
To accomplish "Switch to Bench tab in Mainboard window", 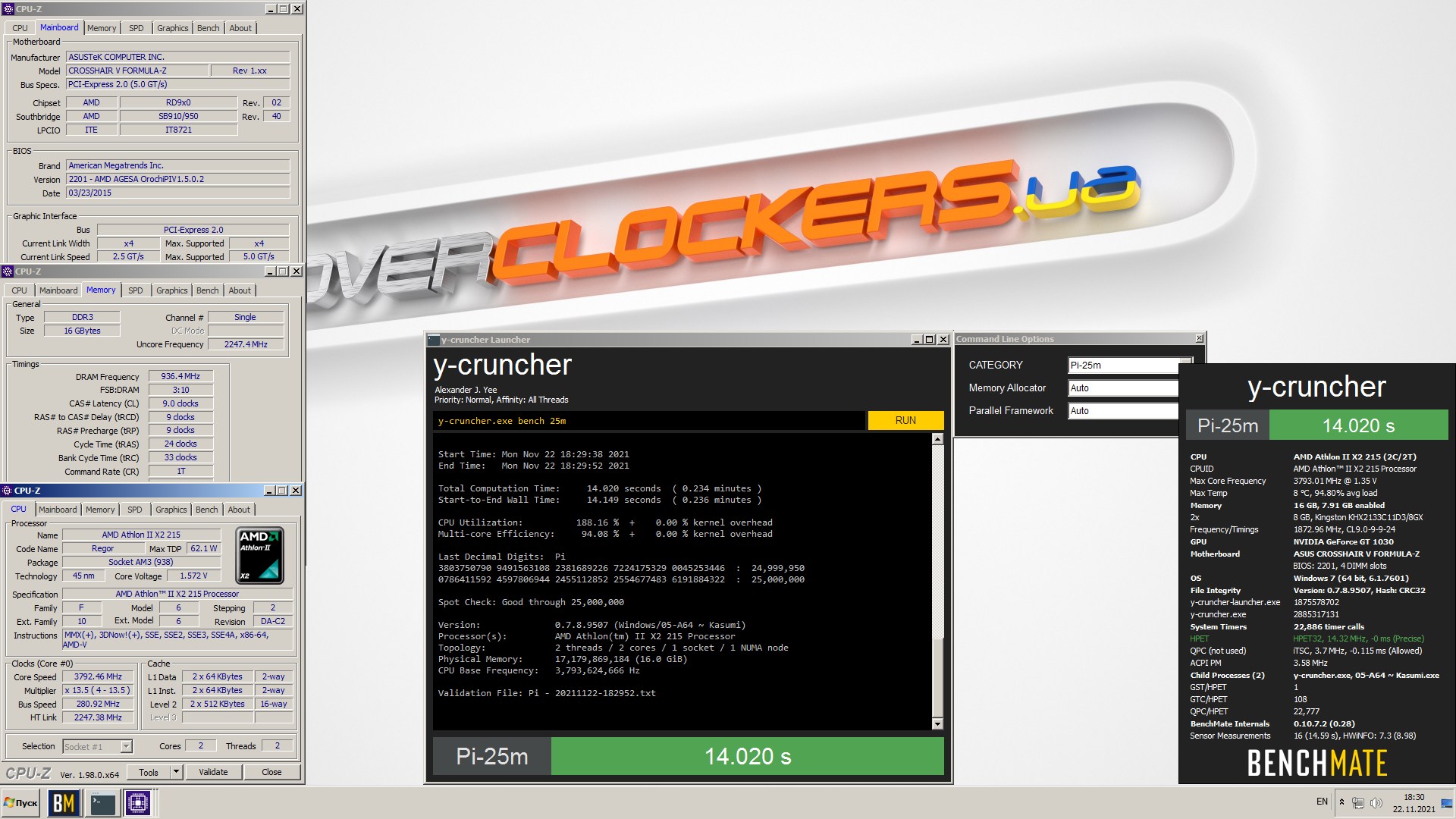I will [x=208, y=28].
